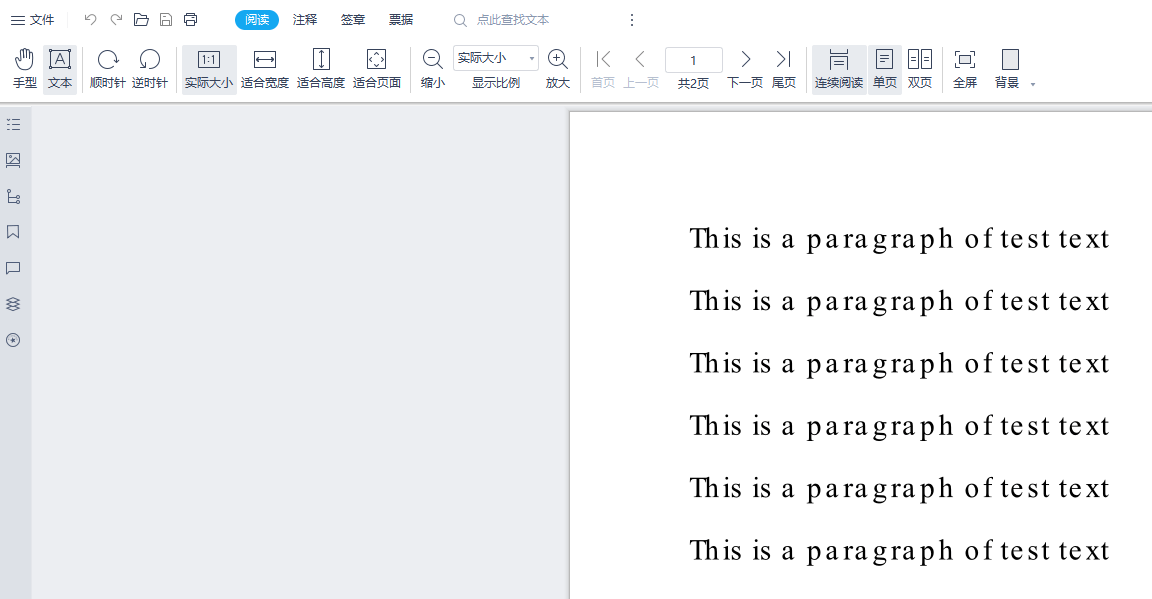Image resolution: width=1152 pixels, height=599 pixels.
Task: Go to 下一页 next page
Action: 745,69
